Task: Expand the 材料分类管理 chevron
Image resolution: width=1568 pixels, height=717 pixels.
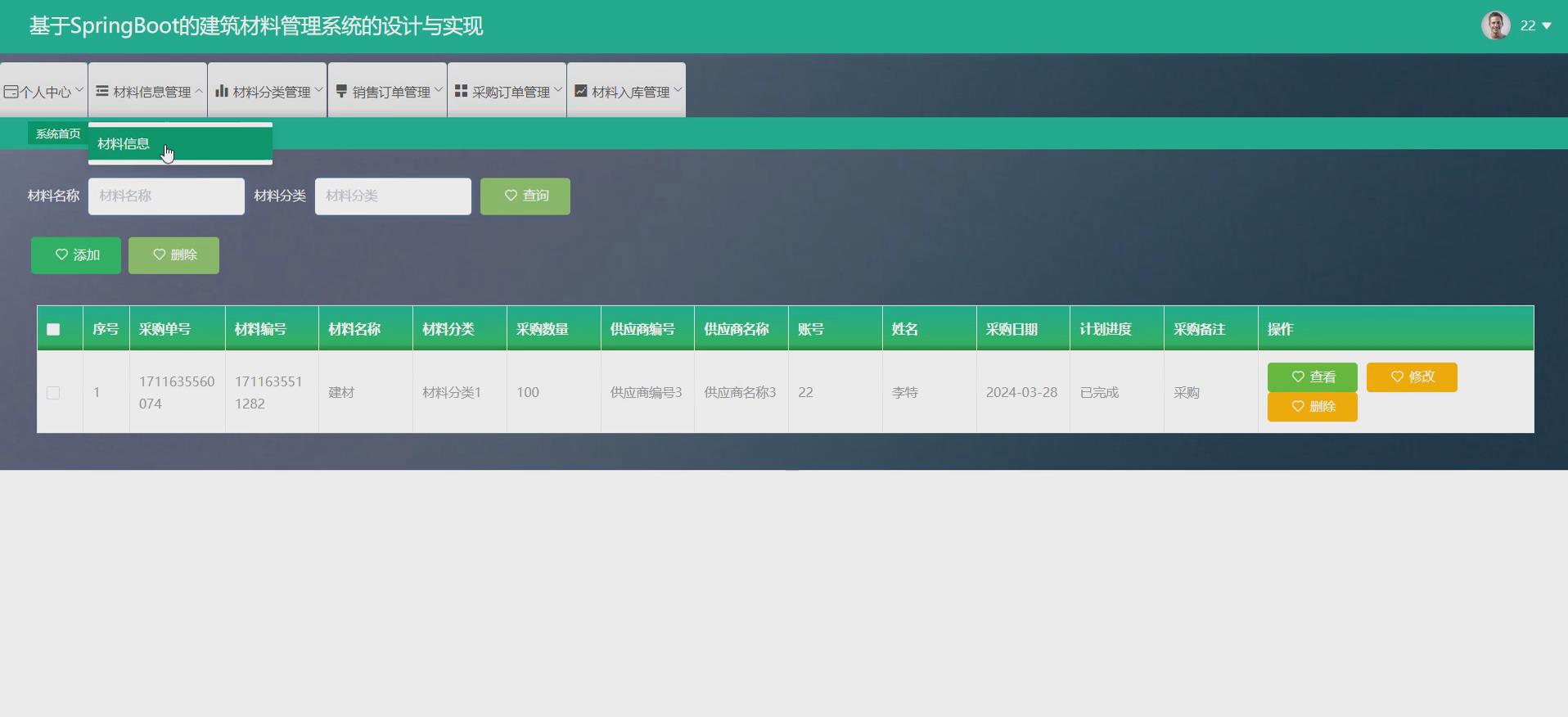Action: 318,90
